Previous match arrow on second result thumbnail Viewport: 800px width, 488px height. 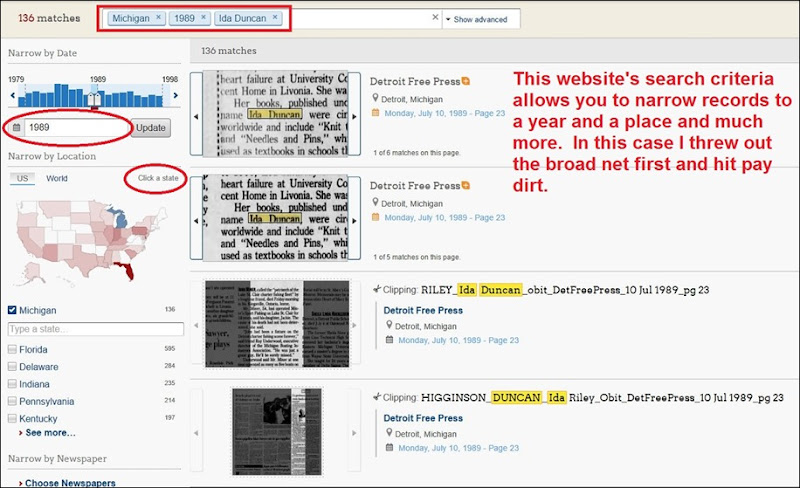pyautogui.click(x=196, y=221)
